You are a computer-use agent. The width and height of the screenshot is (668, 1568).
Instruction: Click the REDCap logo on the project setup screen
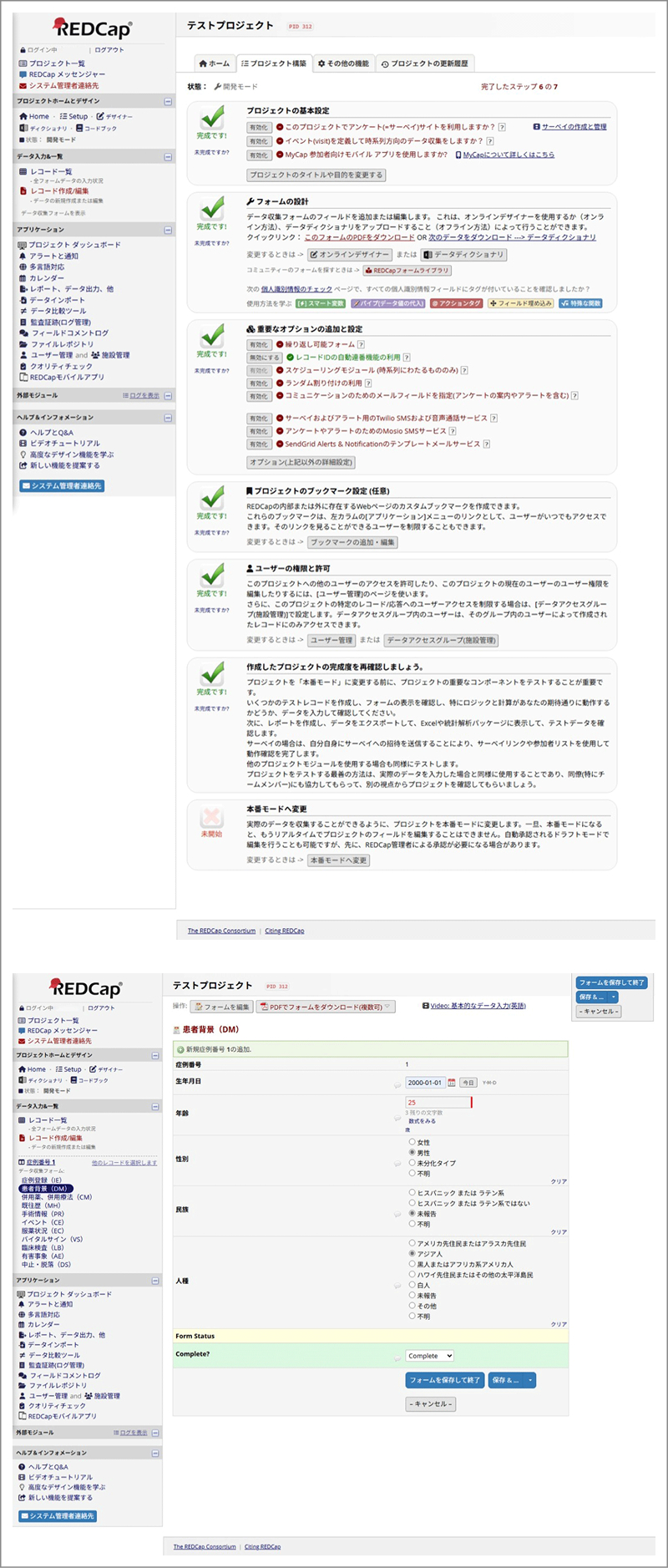pos(92,28)
